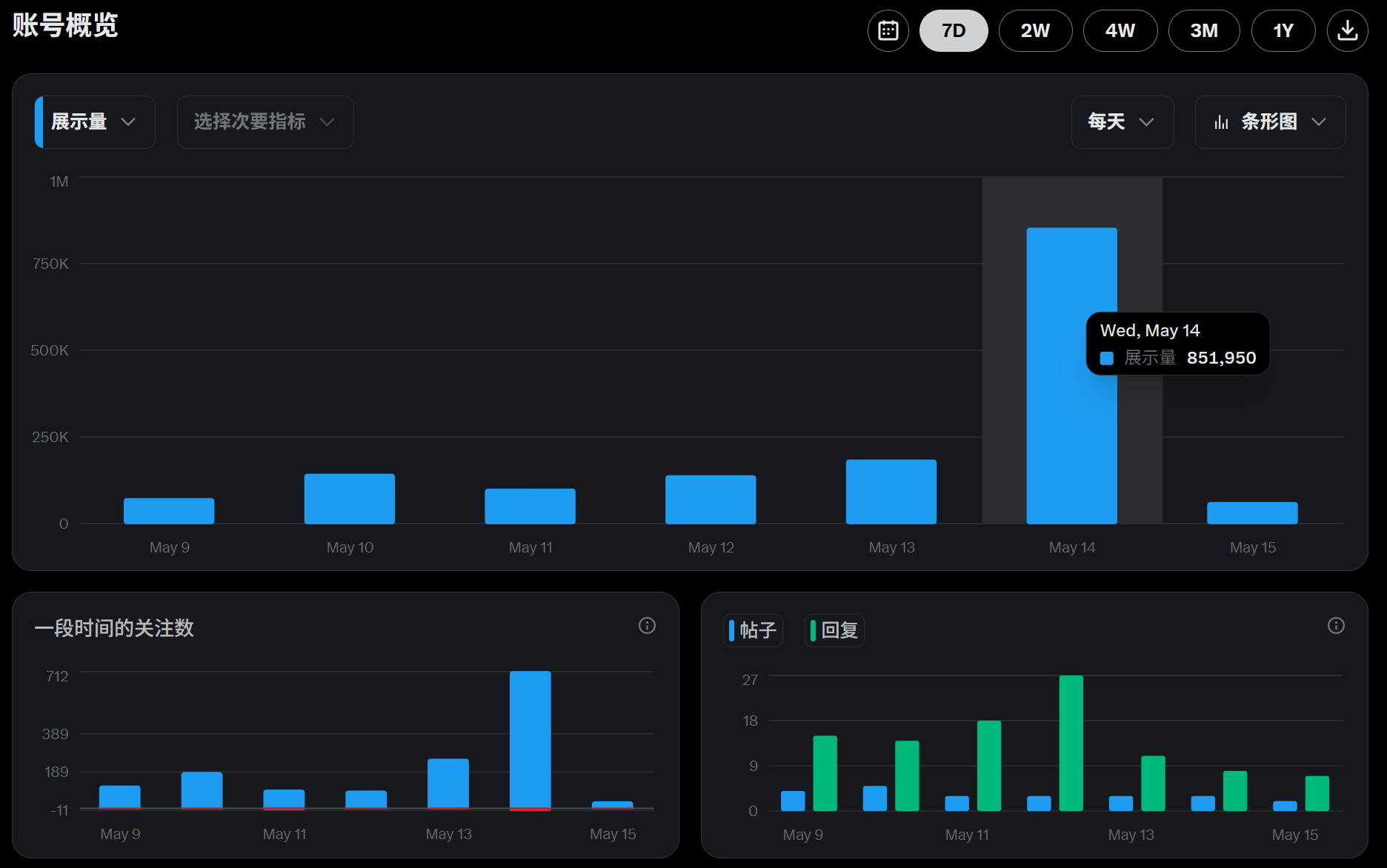
Task: Click the tallest bar in followers chart
Action: tap(530, 739)
